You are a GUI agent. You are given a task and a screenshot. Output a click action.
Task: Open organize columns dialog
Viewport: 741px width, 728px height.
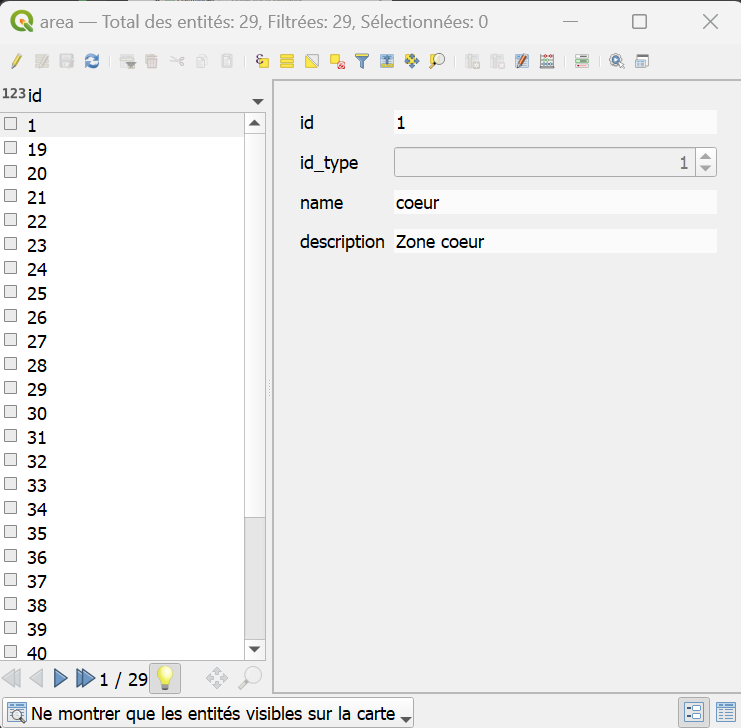522,61
